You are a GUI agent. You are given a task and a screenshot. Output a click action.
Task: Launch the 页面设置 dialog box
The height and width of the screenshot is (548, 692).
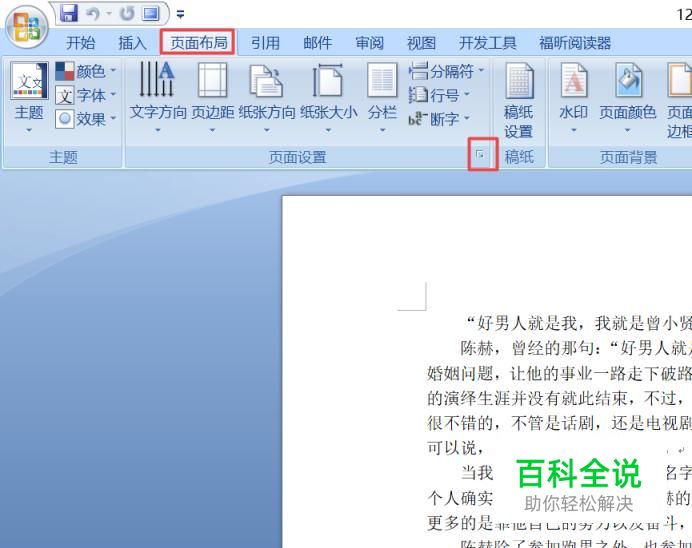[x=480, y=155]
